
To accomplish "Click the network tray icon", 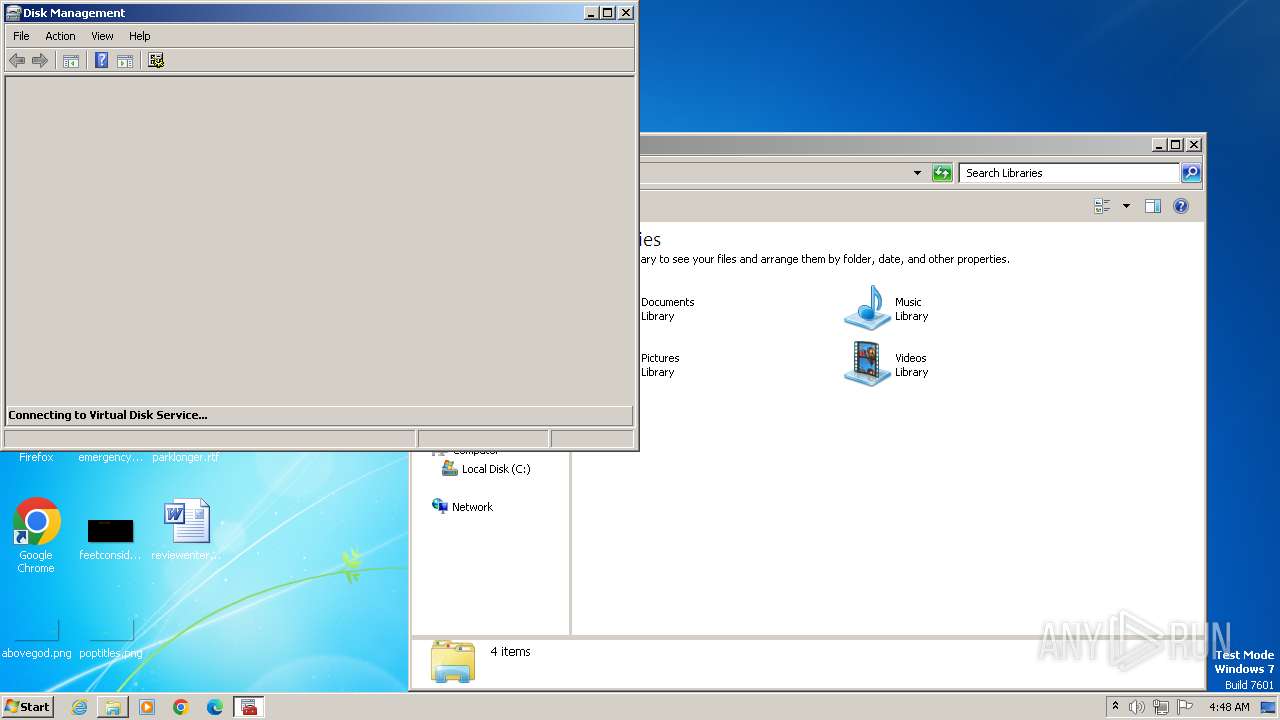I will click(1161, 707).
